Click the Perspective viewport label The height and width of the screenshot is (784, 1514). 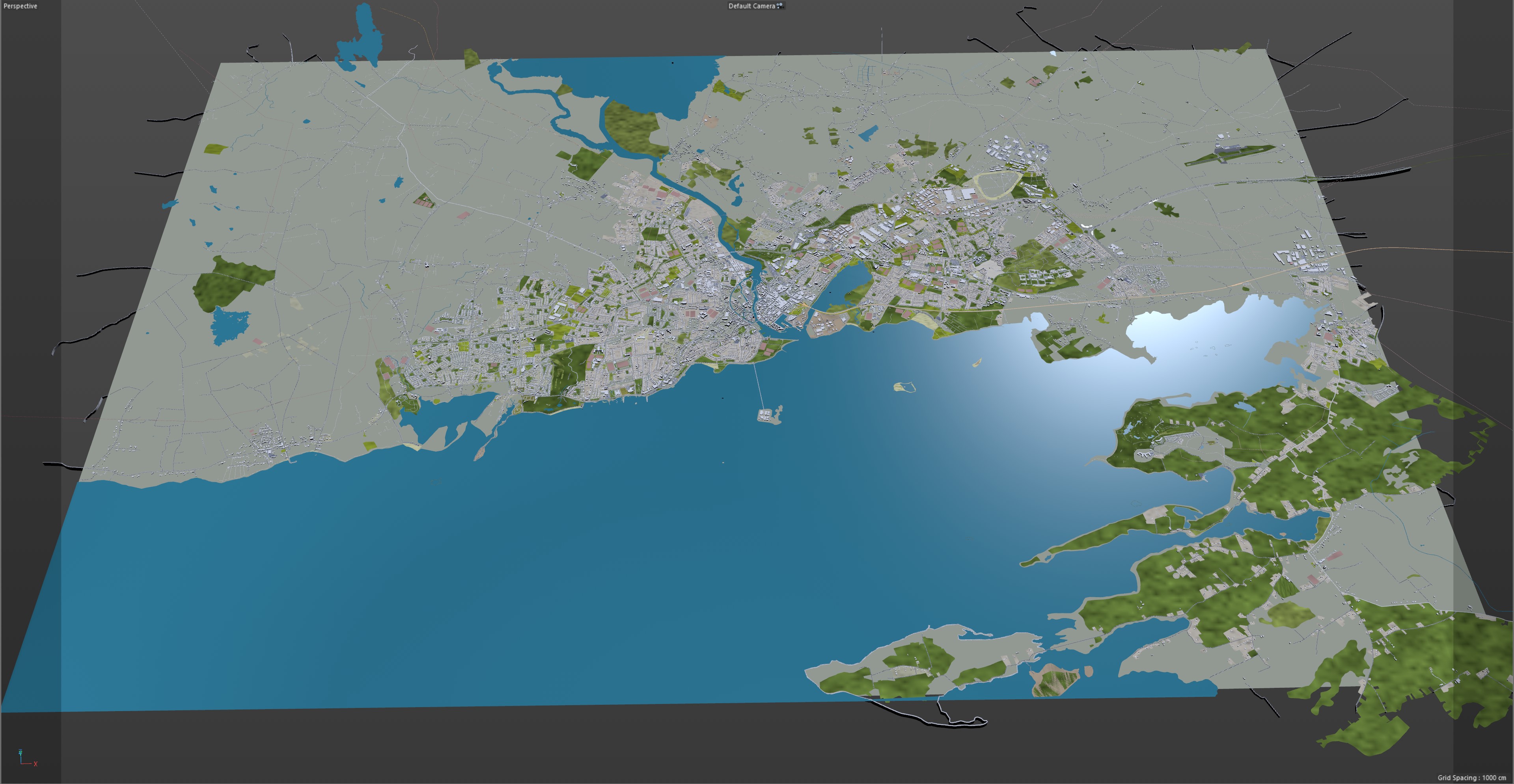pos(21,6)
